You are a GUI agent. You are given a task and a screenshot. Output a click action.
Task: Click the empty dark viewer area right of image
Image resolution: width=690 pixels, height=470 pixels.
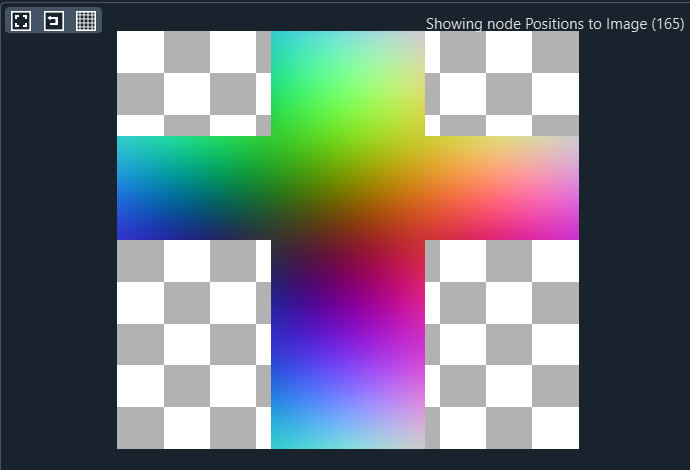(x=634, y=250)
